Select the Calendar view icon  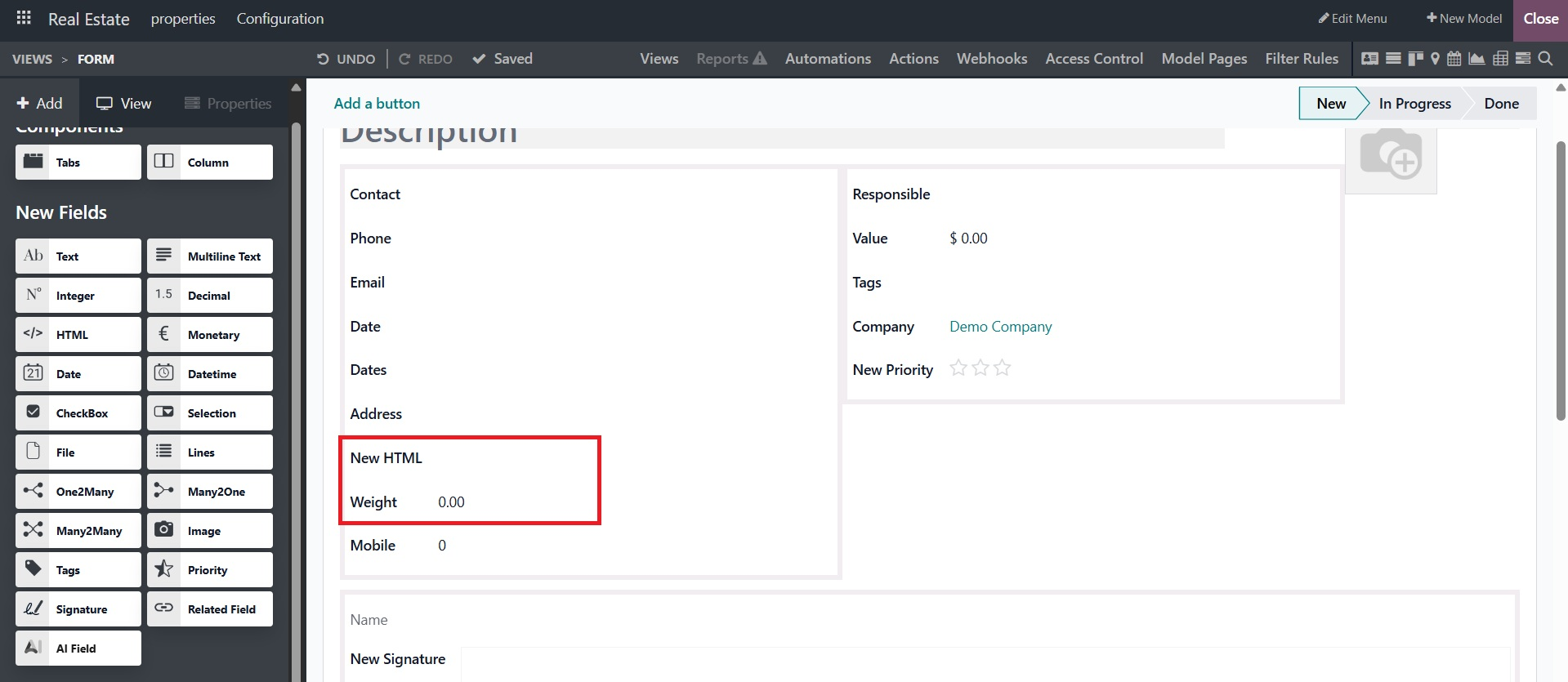[x=1454, y=59]
